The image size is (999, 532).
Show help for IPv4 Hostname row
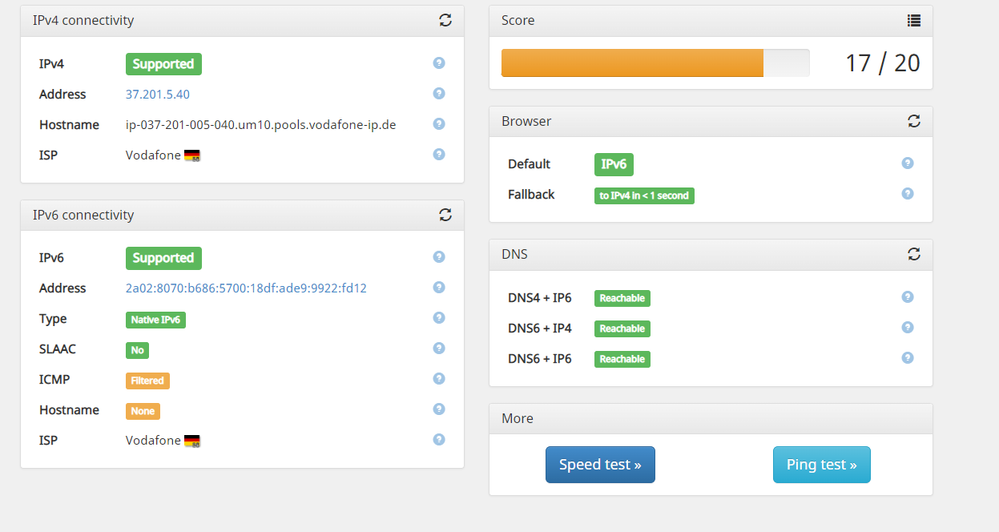coord(438,124)
